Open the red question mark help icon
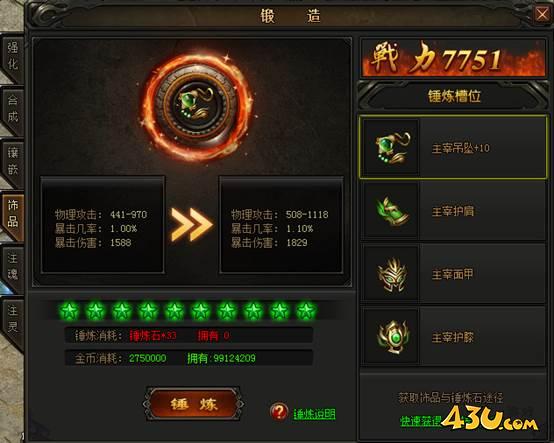This screenshot has width=554, height=443. pos(279,412)
